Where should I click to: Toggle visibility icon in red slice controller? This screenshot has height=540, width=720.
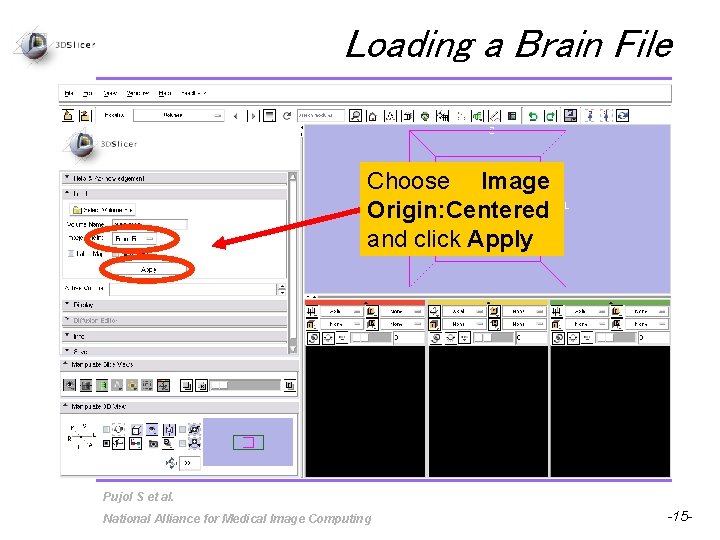tap(328, 338)
